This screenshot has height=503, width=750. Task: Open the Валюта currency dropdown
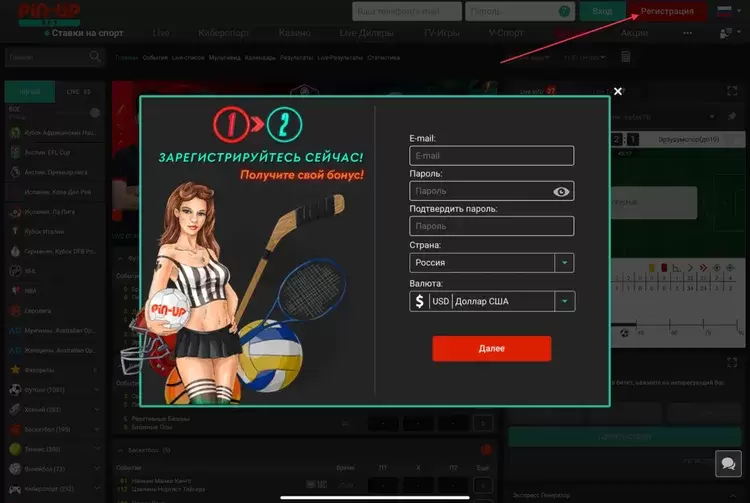[492, 301]
